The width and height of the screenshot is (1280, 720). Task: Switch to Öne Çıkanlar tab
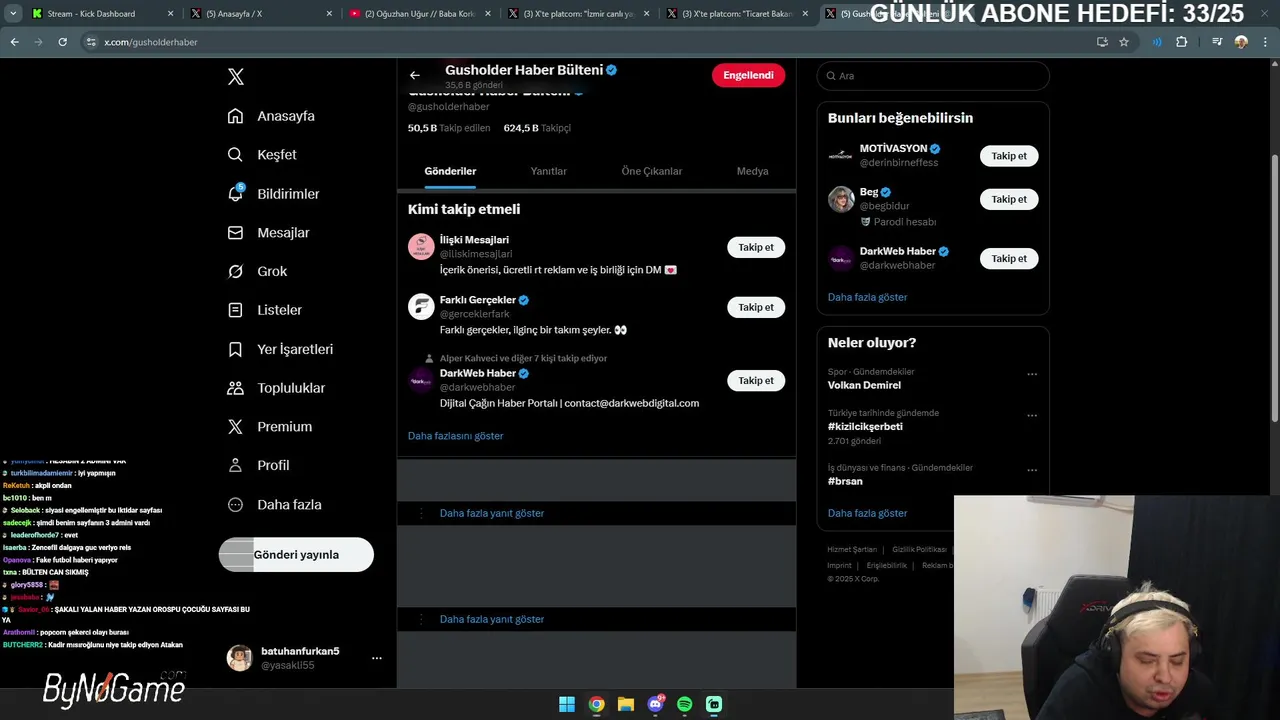pyautogui.click(x=652, y=171)
